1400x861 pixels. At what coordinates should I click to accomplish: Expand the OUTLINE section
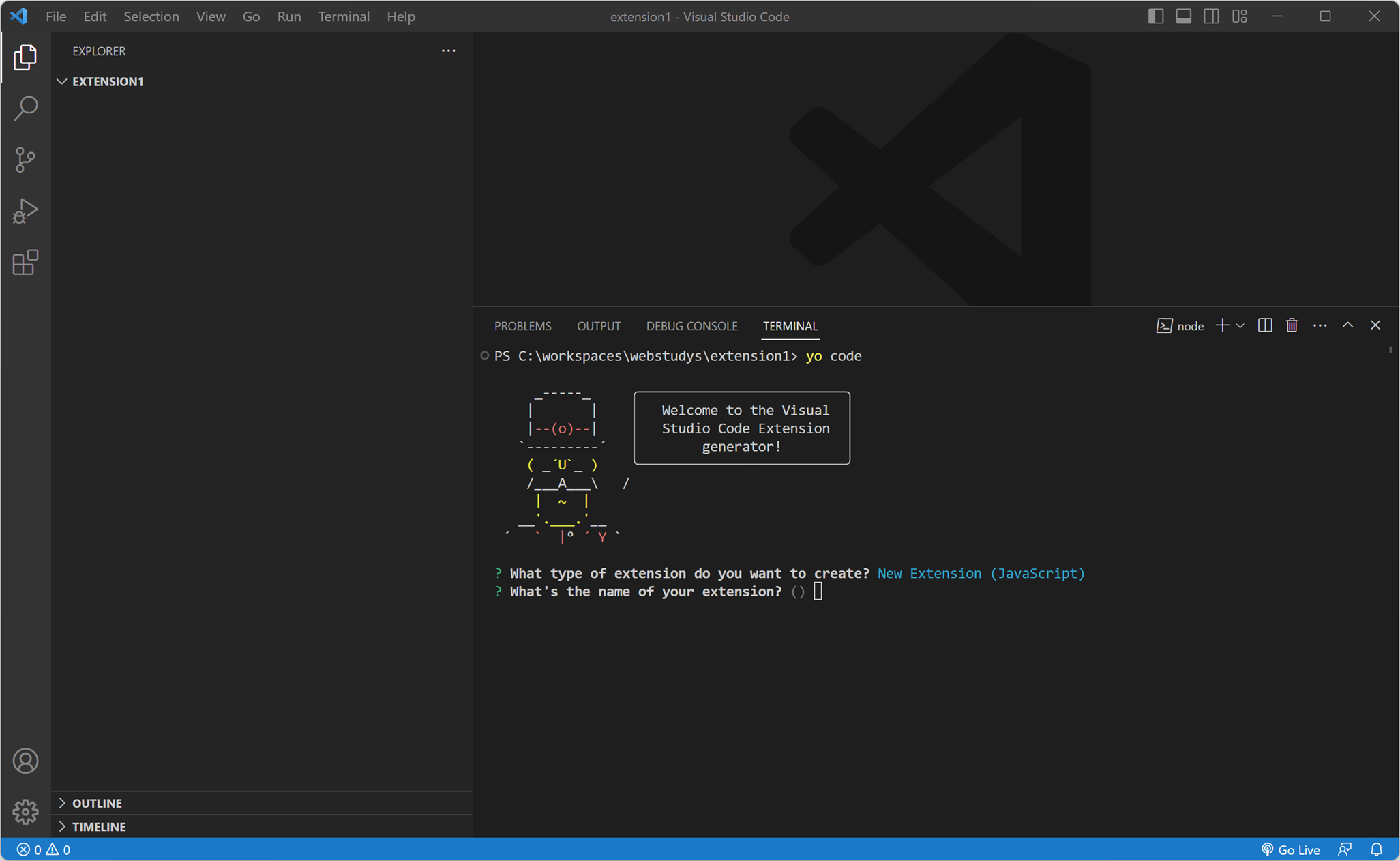[97, 803]
